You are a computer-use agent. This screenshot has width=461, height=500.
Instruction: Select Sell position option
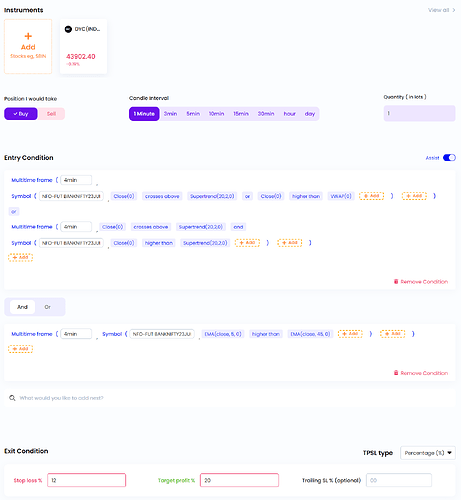[x=51, y=114]
